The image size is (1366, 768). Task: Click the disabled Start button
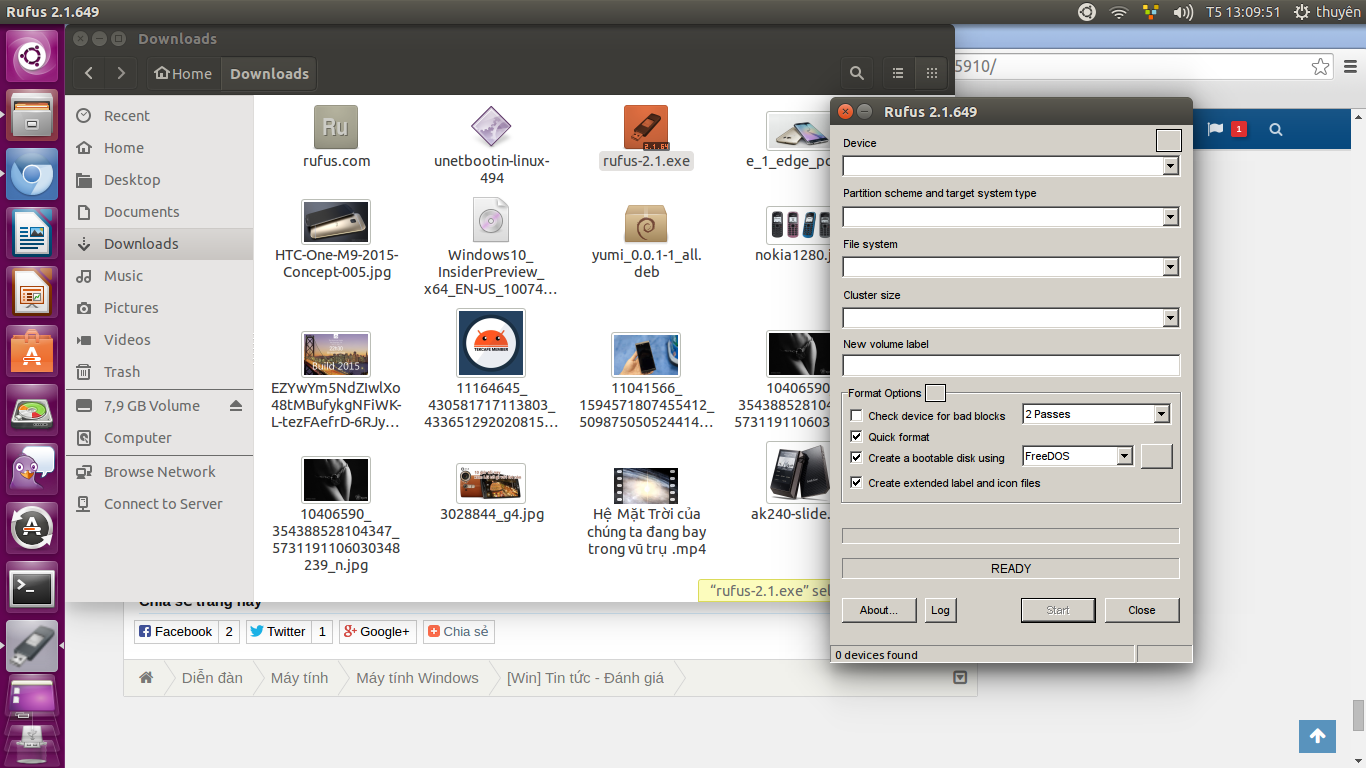[1058, 610]
